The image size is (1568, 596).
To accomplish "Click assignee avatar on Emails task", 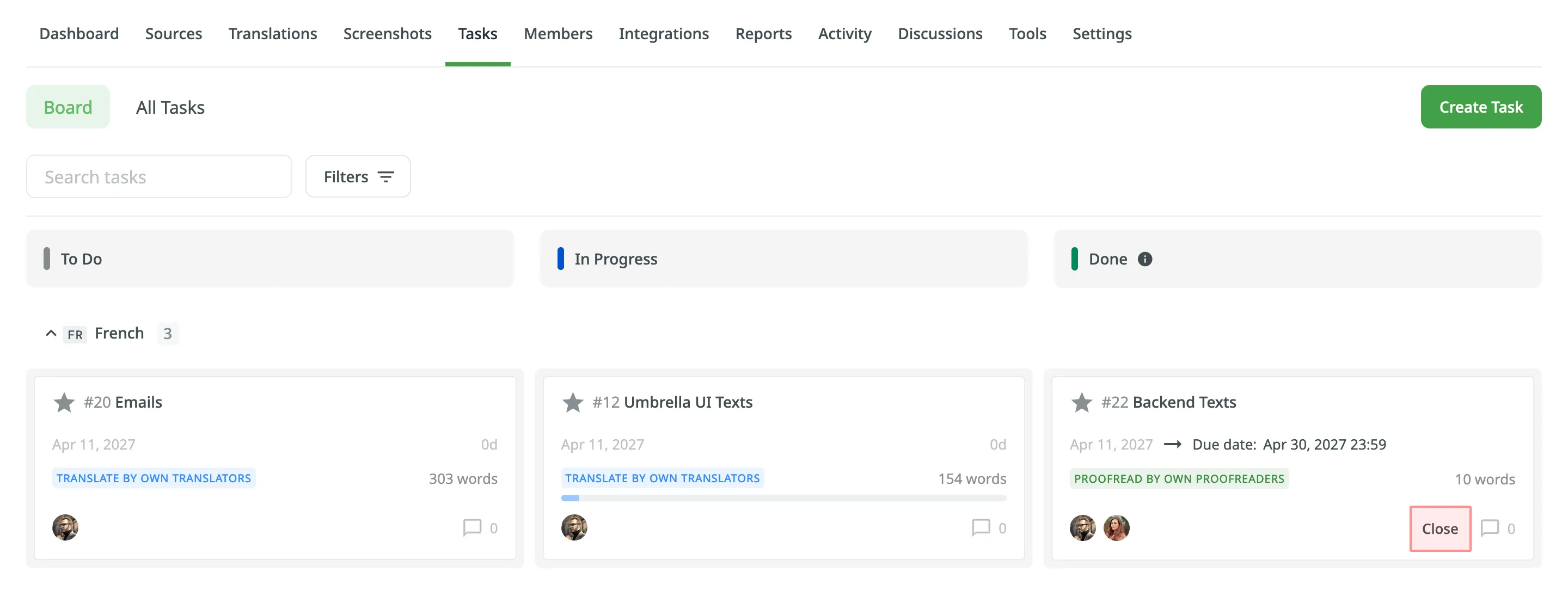I will click(65, 527).
